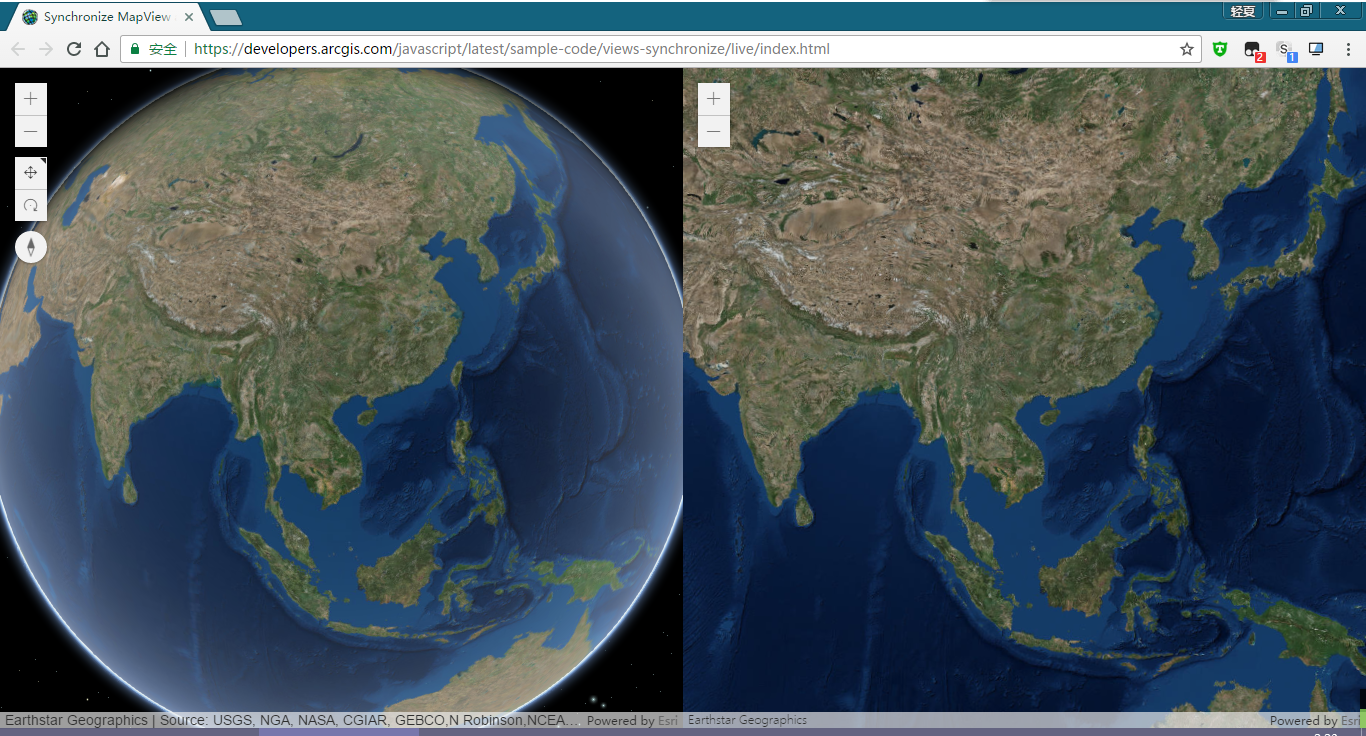Zoom in on the right 2D map
The height and width of the screenshot is (736, 1366).
[x=713, y=99]
